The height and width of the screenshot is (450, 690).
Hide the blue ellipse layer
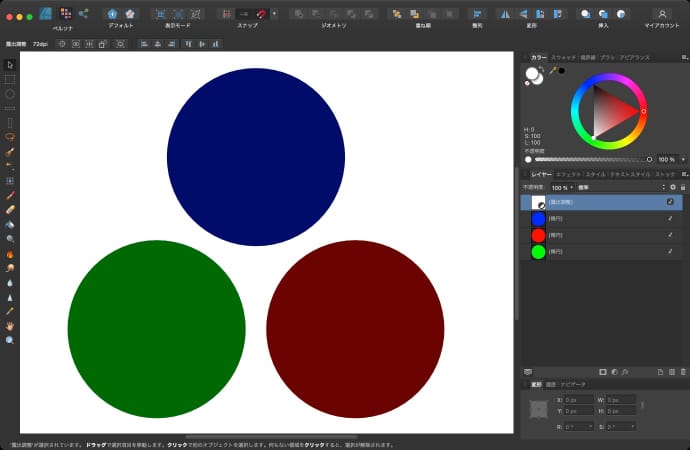670,218
